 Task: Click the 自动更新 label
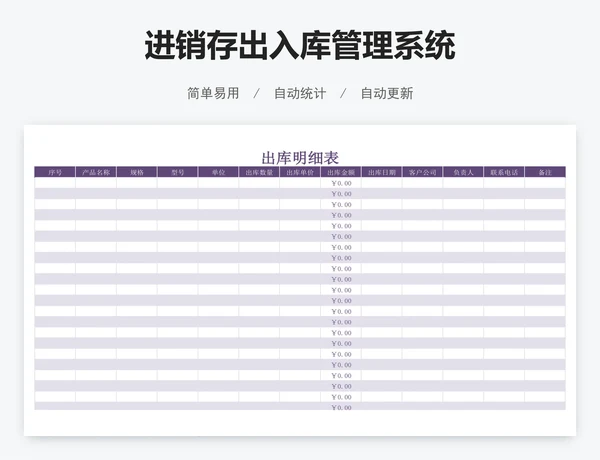386,93
